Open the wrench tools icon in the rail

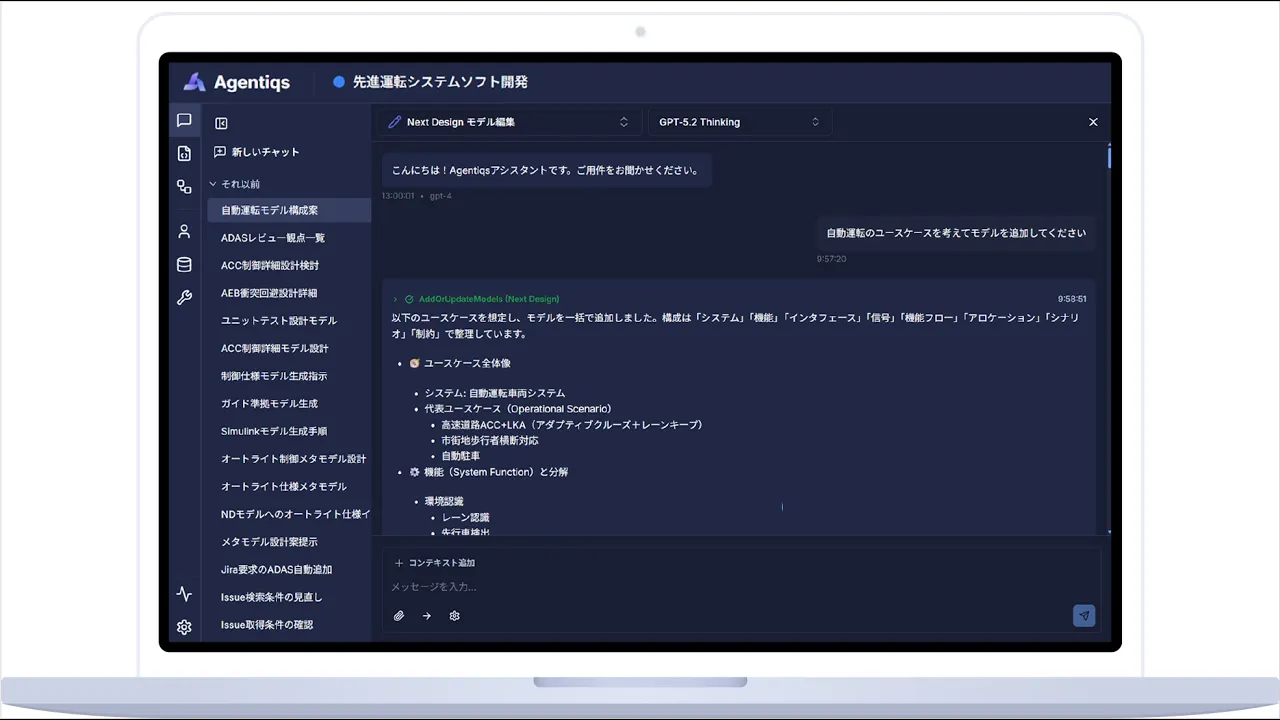[184, 297]
